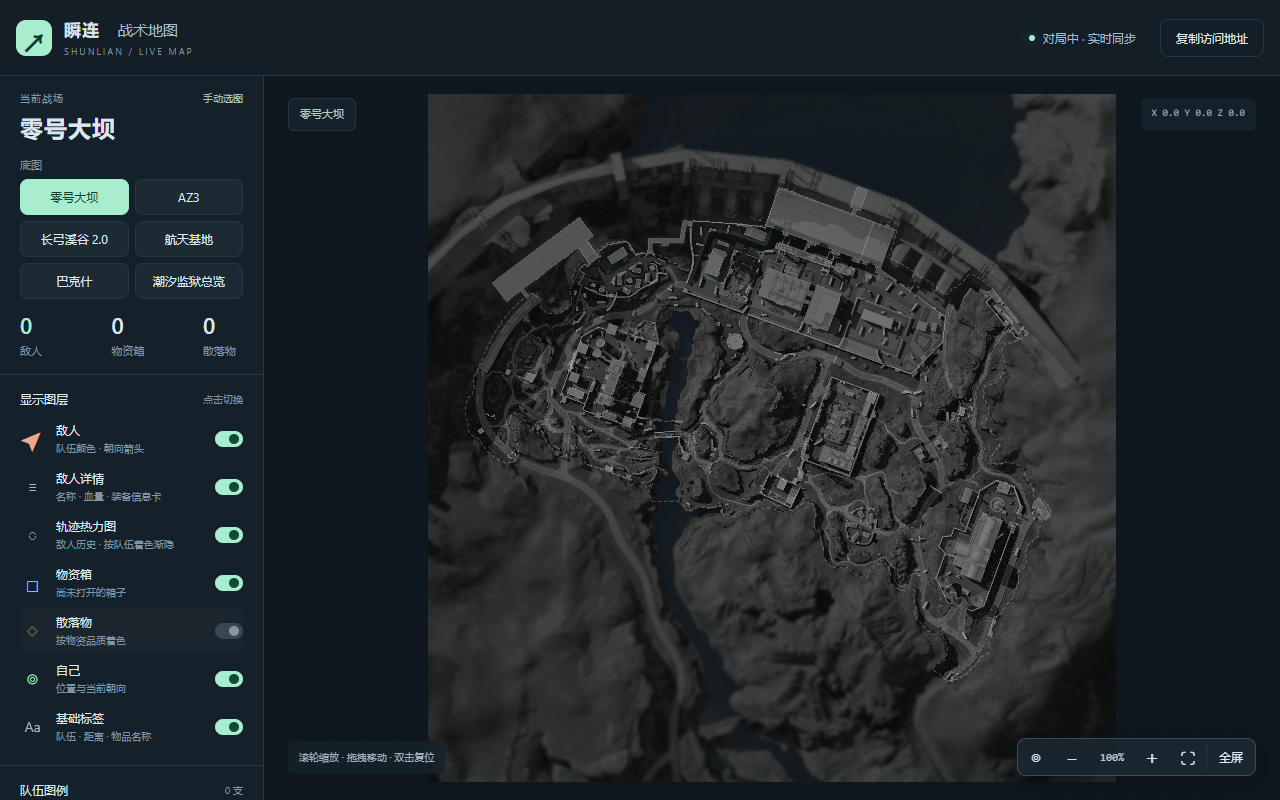Click the 零号大坝 map label chip

click(x=322, y=114)
